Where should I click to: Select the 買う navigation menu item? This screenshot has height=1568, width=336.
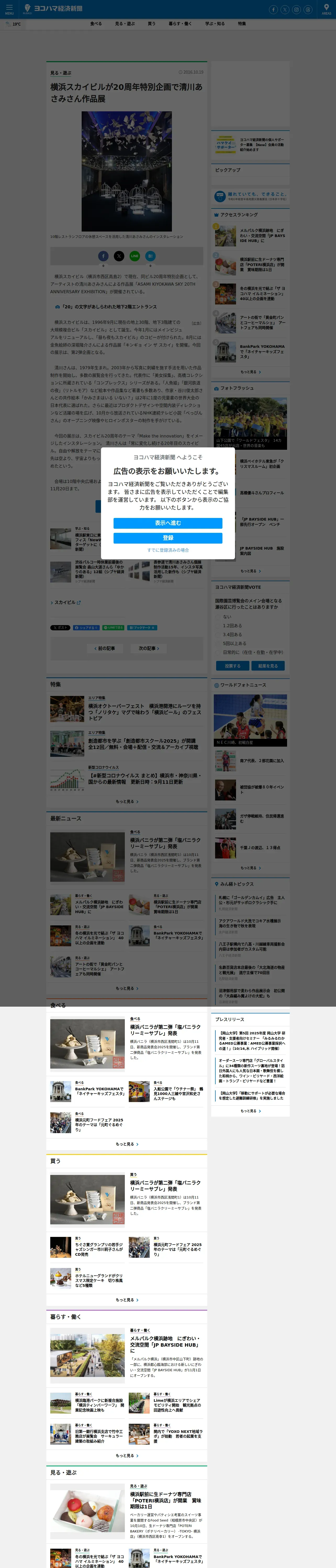click(151, 24)
